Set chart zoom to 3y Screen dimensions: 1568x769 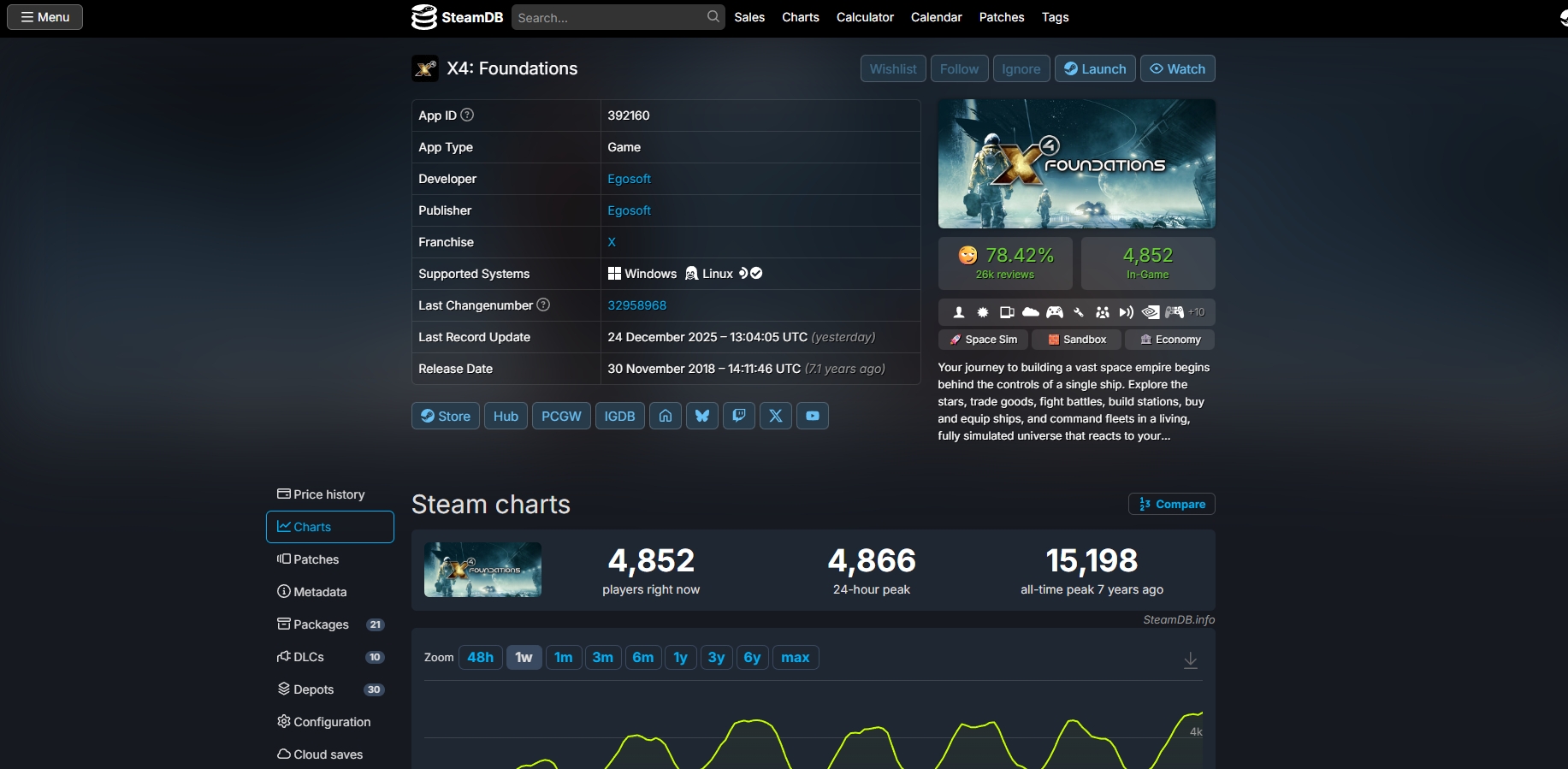pos(717,657)
